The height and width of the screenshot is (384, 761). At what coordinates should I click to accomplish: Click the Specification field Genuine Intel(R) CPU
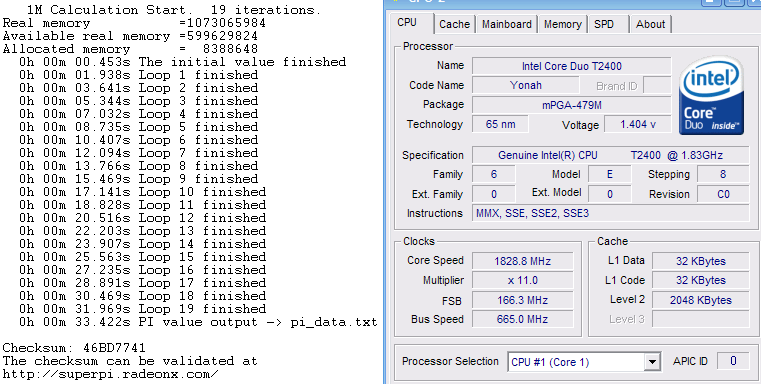[x=611, y=155]
